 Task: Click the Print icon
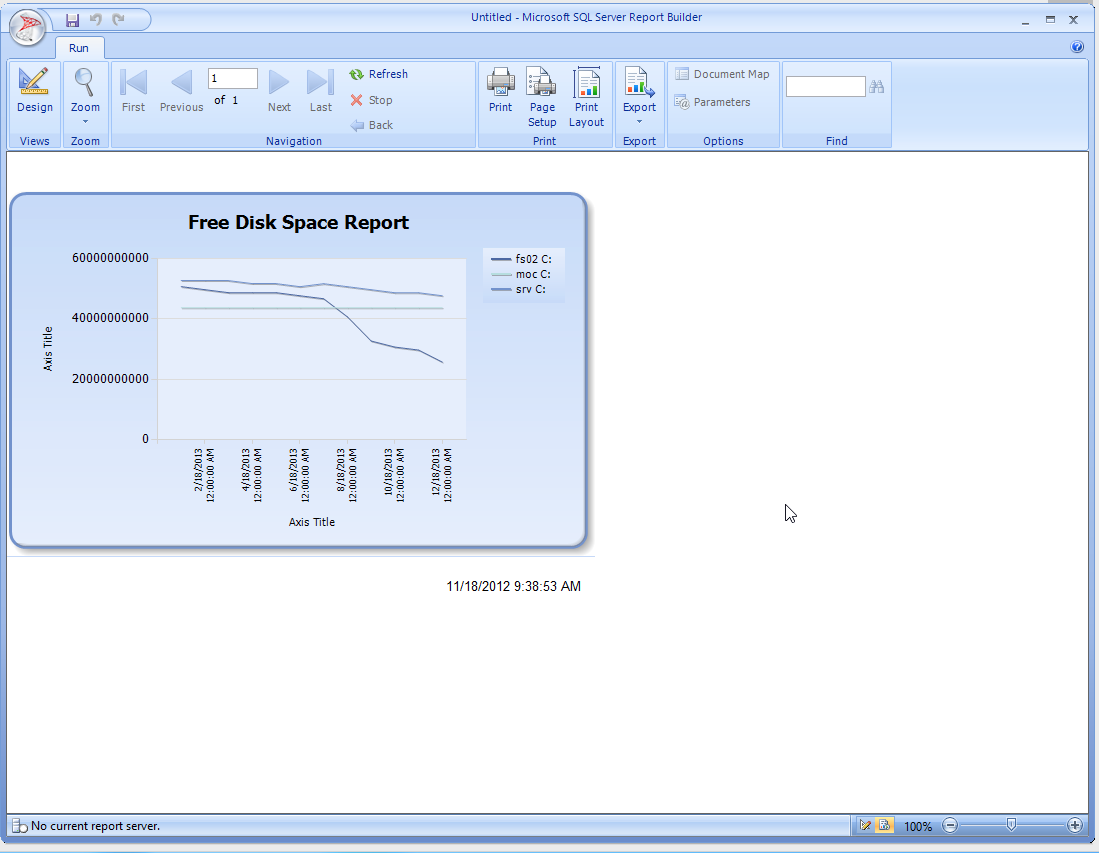[x=500, y=91]
